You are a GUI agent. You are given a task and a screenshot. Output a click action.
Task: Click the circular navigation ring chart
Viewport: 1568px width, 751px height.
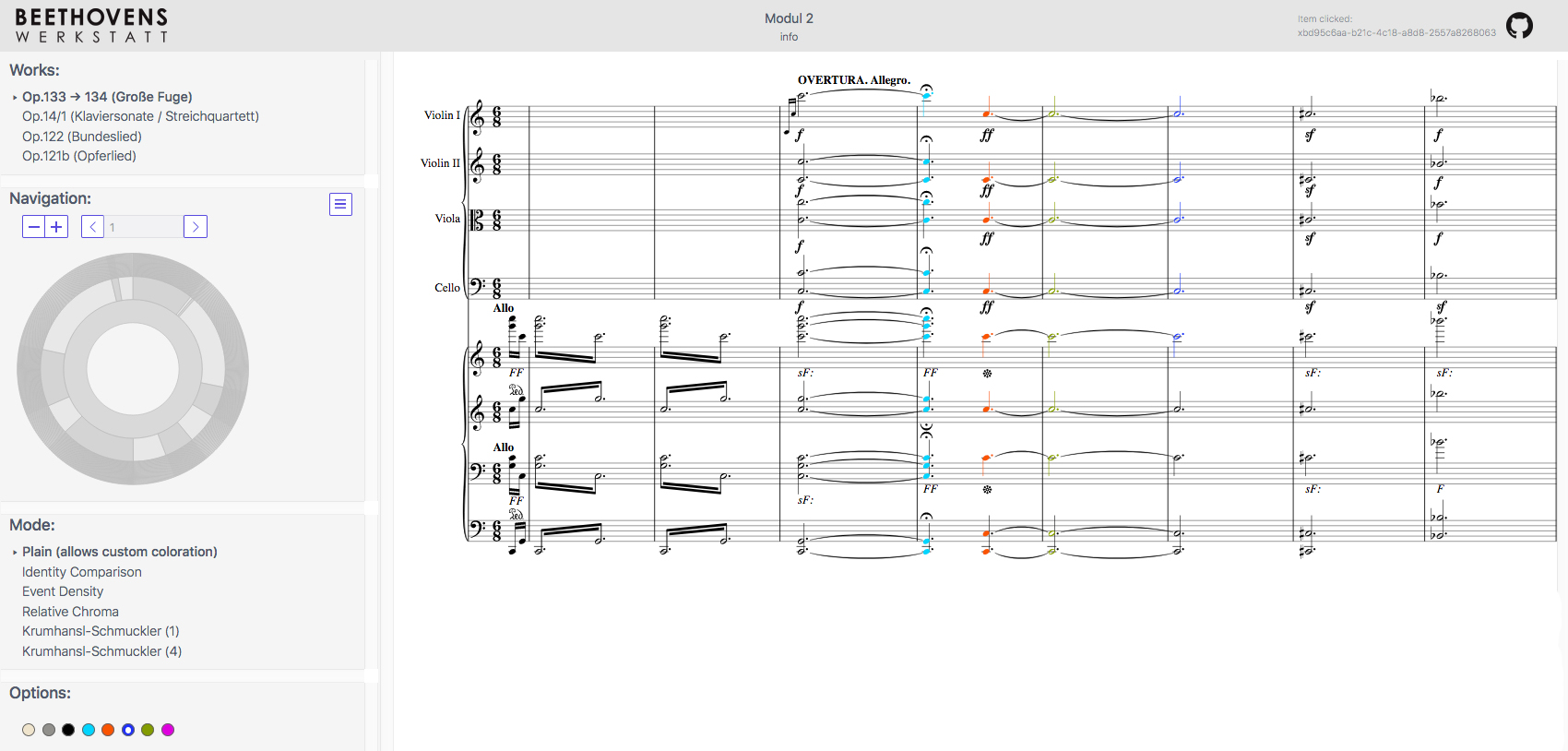coord(133,369)
